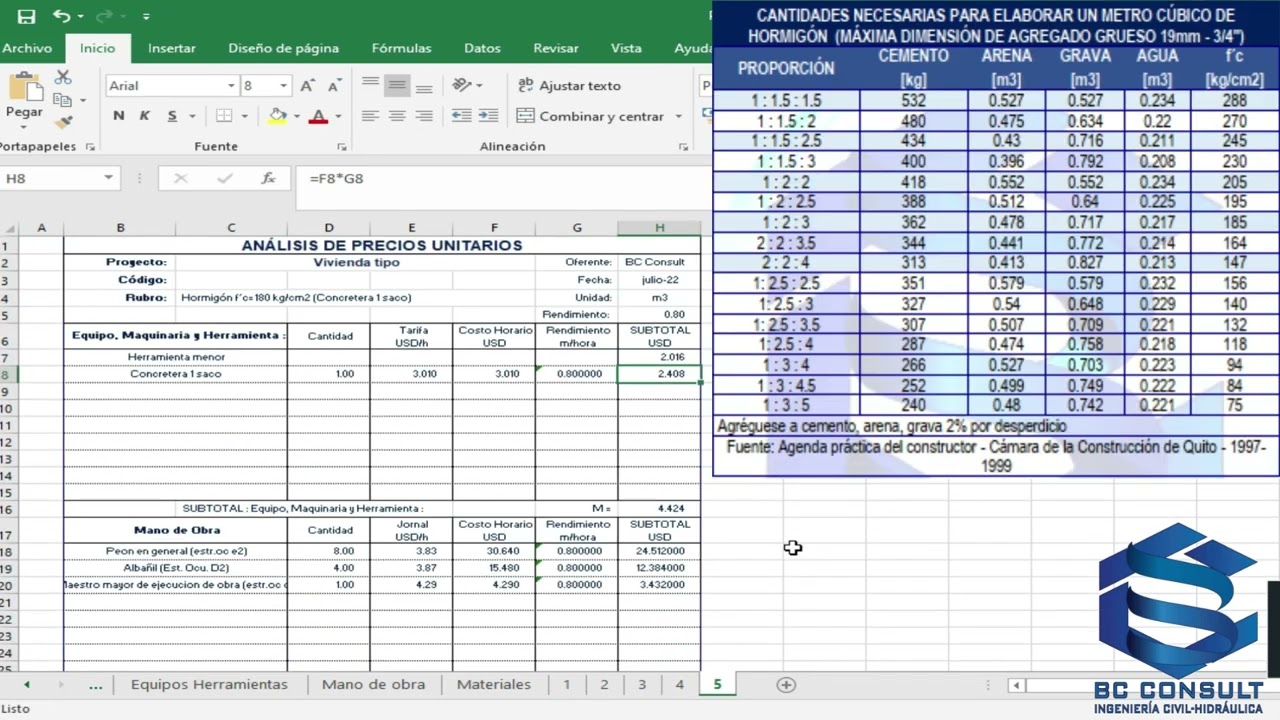Increase the cell indent

[x=490, y=116]
